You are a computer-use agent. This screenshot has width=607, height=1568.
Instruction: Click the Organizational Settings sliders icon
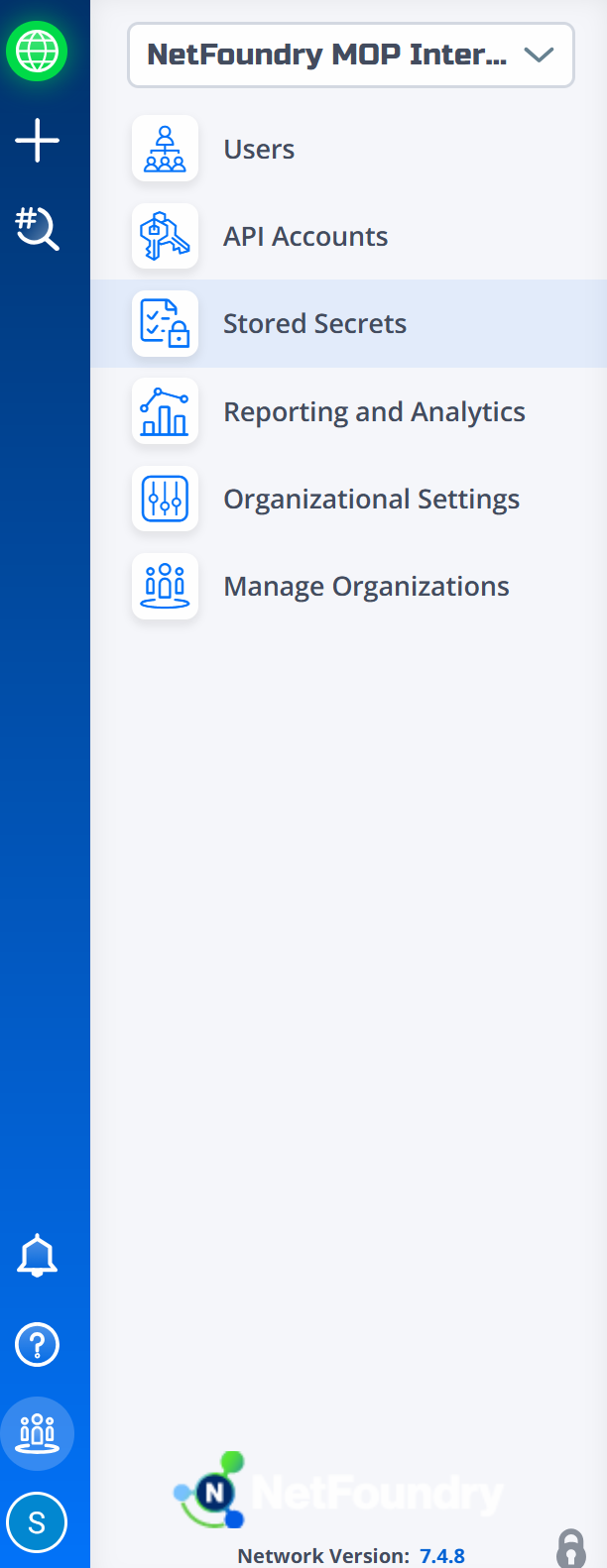coord(165,499)
